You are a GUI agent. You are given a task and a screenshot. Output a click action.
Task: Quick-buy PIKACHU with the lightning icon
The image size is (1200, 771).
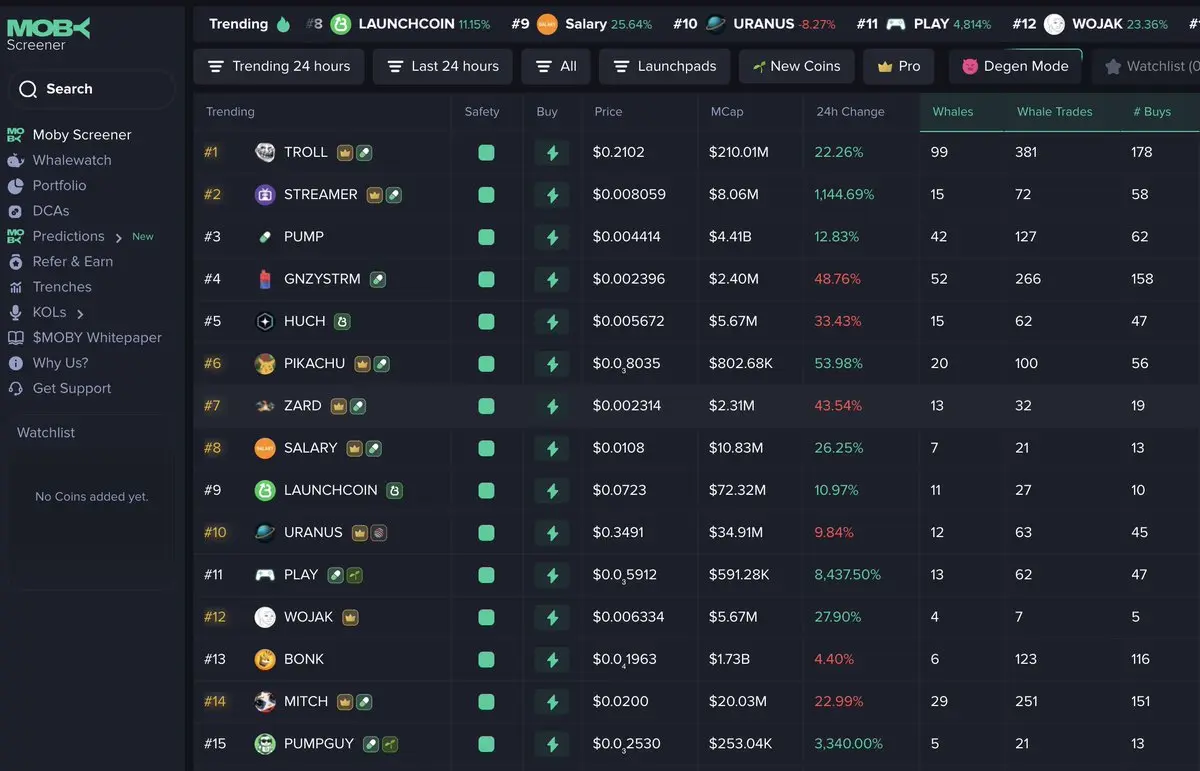point(552,364)
